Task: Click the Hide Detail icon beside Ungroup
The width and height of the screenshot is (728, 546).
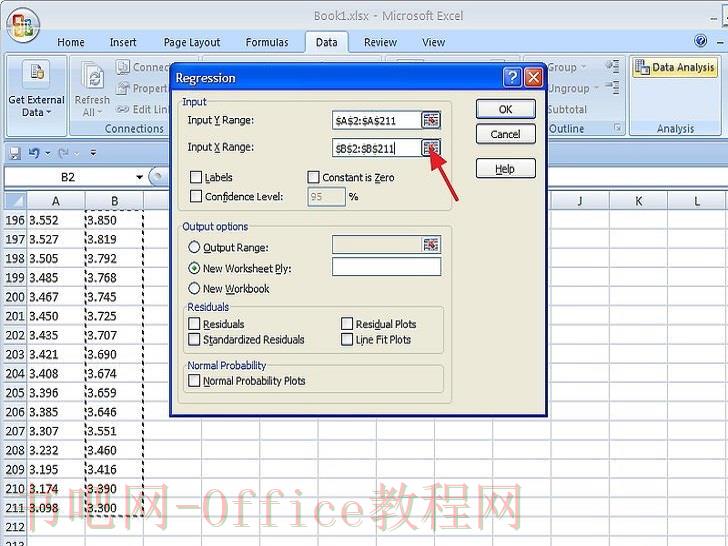Action: pos(613,87)
